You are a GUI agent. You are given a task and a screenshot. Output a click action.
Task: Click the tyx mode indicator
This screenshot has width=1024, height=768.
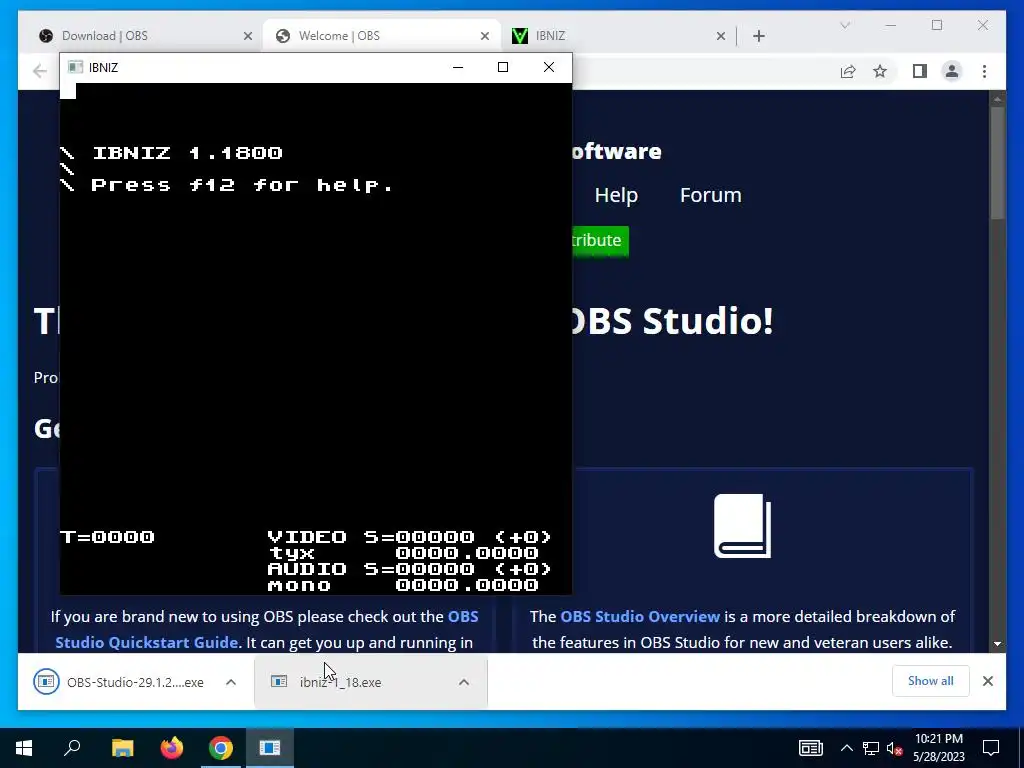[291, 553]
